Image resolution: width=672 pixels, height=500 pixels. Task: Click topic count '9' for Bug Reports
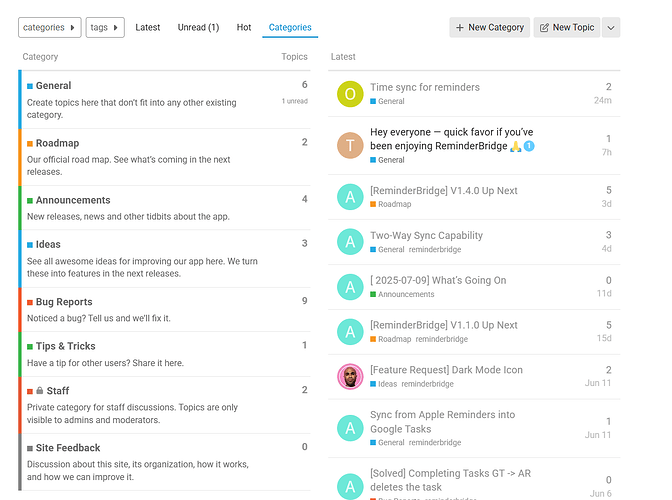[304, 301]
